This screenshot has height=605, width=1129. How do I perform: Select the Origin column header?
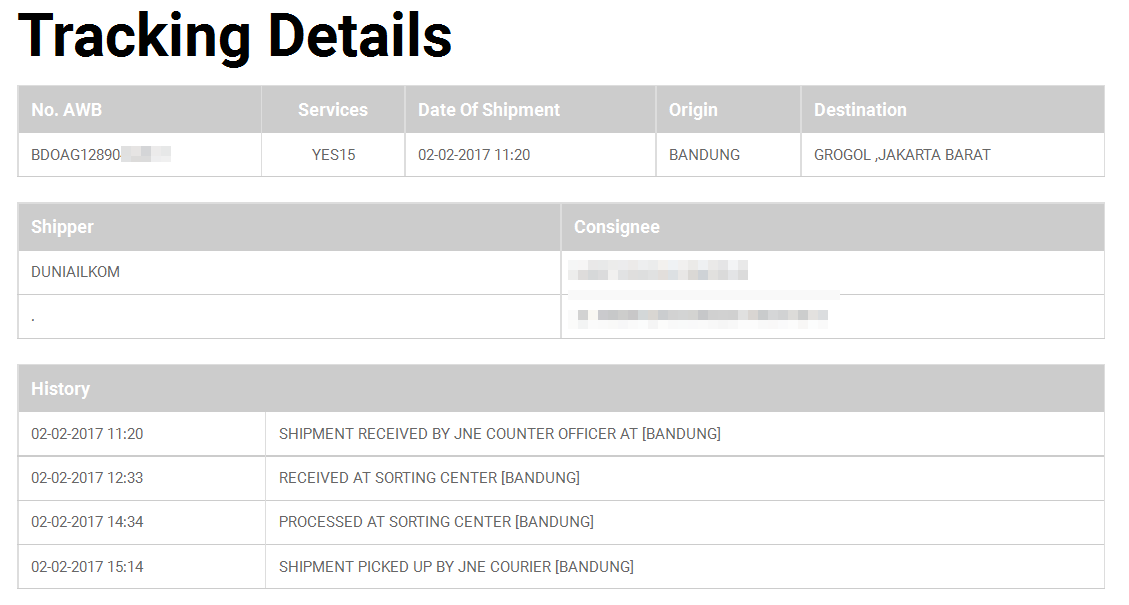693,109
